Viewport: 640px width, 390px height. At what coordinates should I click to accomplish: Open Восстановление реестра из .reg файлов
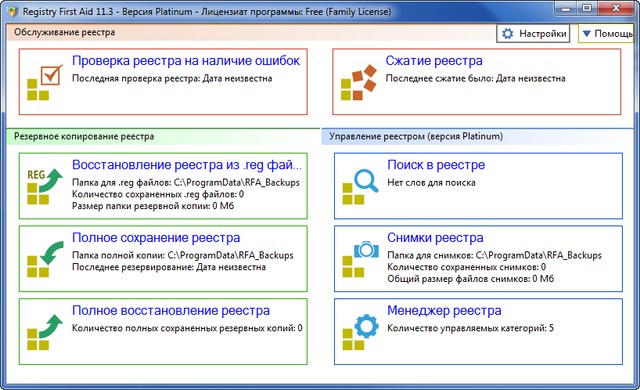point(163,186)
